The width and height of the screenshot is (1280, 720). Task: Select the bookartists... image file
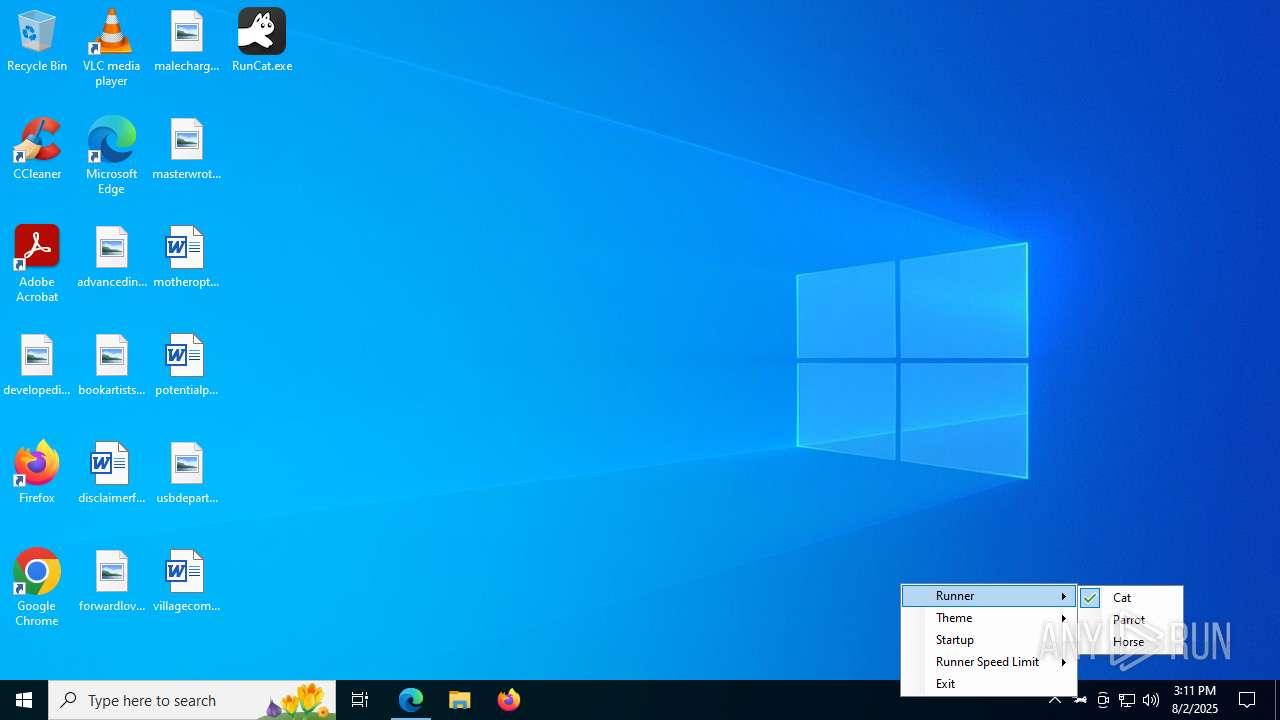[111, 366]
